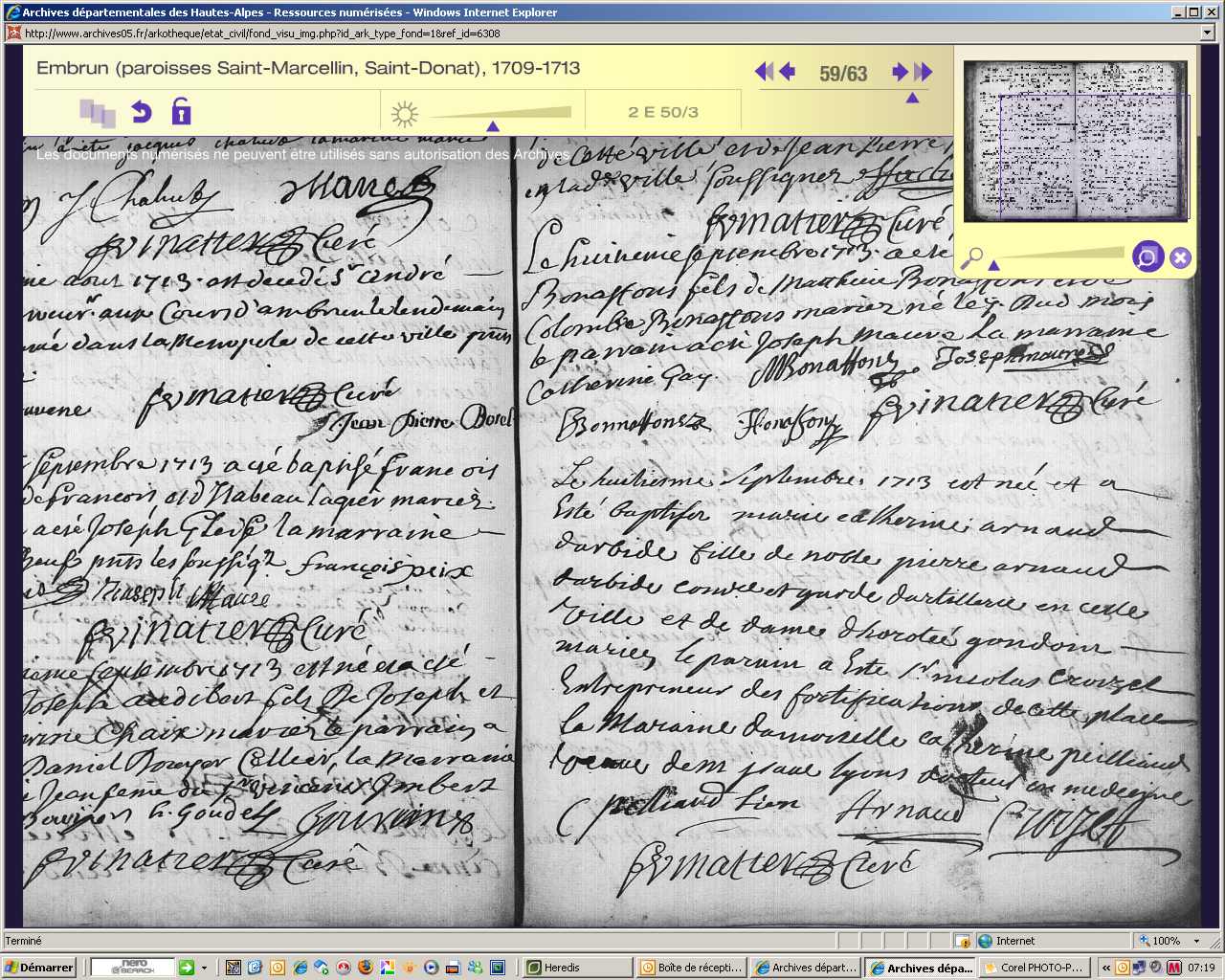Click the overlapping squares icon

coord(97,113)
